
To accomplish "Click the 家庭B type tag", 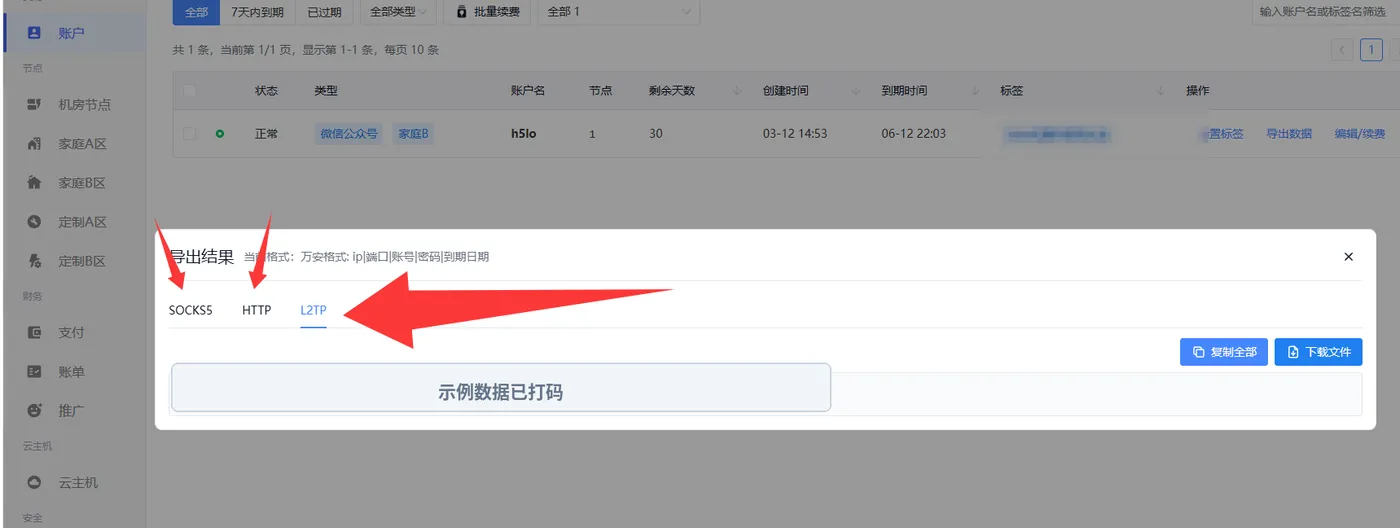I will [415, 133].
